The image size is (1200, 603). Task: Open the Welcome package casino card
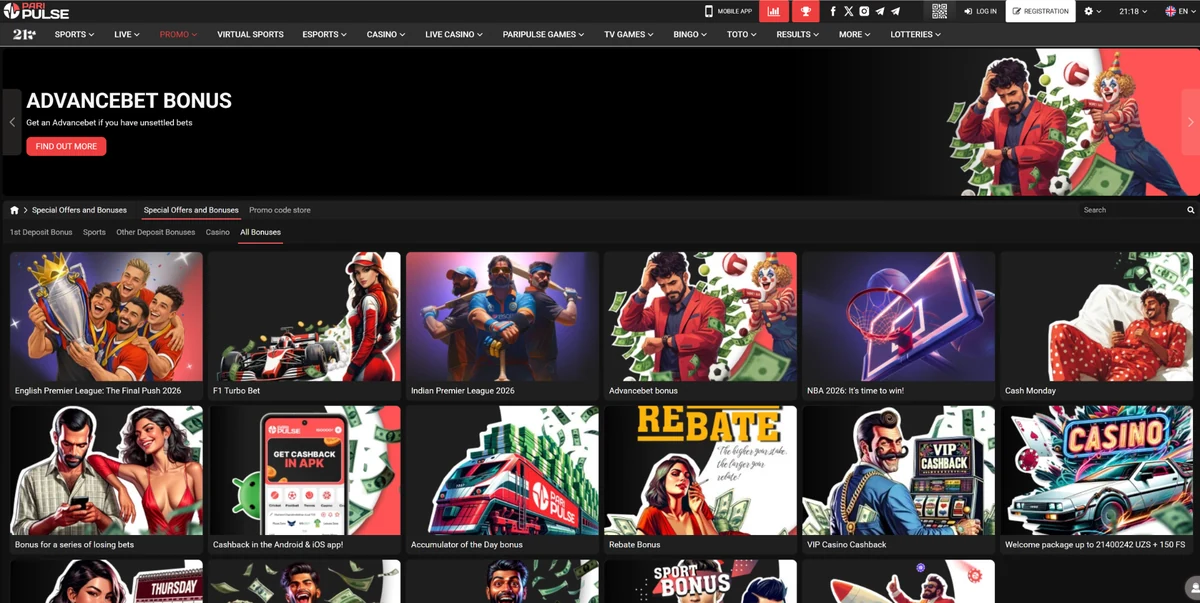(1096, 480)
